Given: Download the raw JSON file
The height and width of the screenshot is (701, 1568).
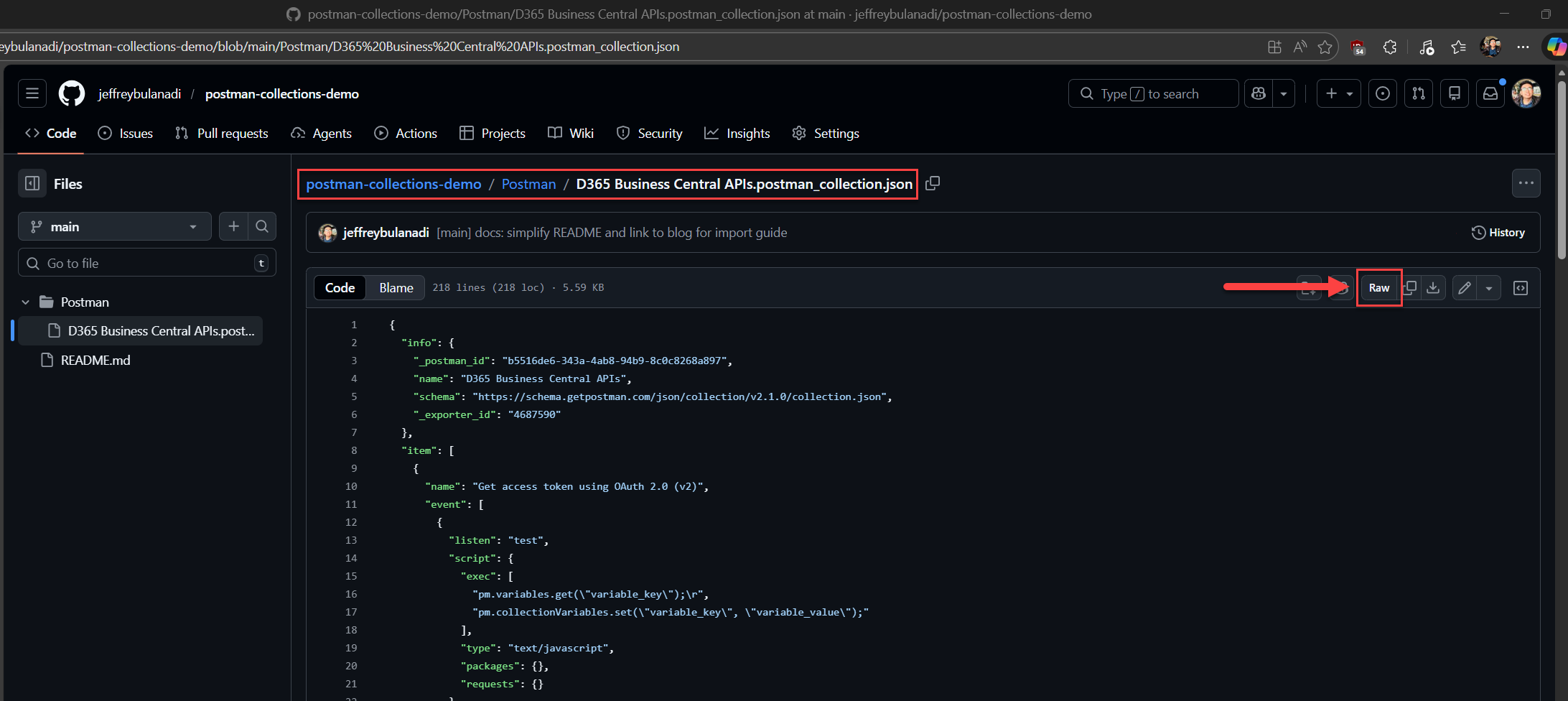Looking at the screenshot, I should [x=1433, y=287].
